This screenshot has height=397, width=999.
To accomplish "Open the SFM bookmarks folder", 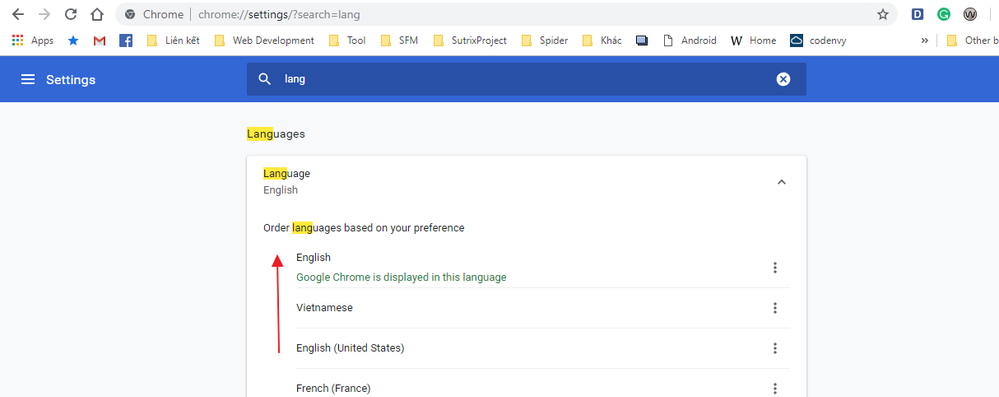I will (399, 40).
